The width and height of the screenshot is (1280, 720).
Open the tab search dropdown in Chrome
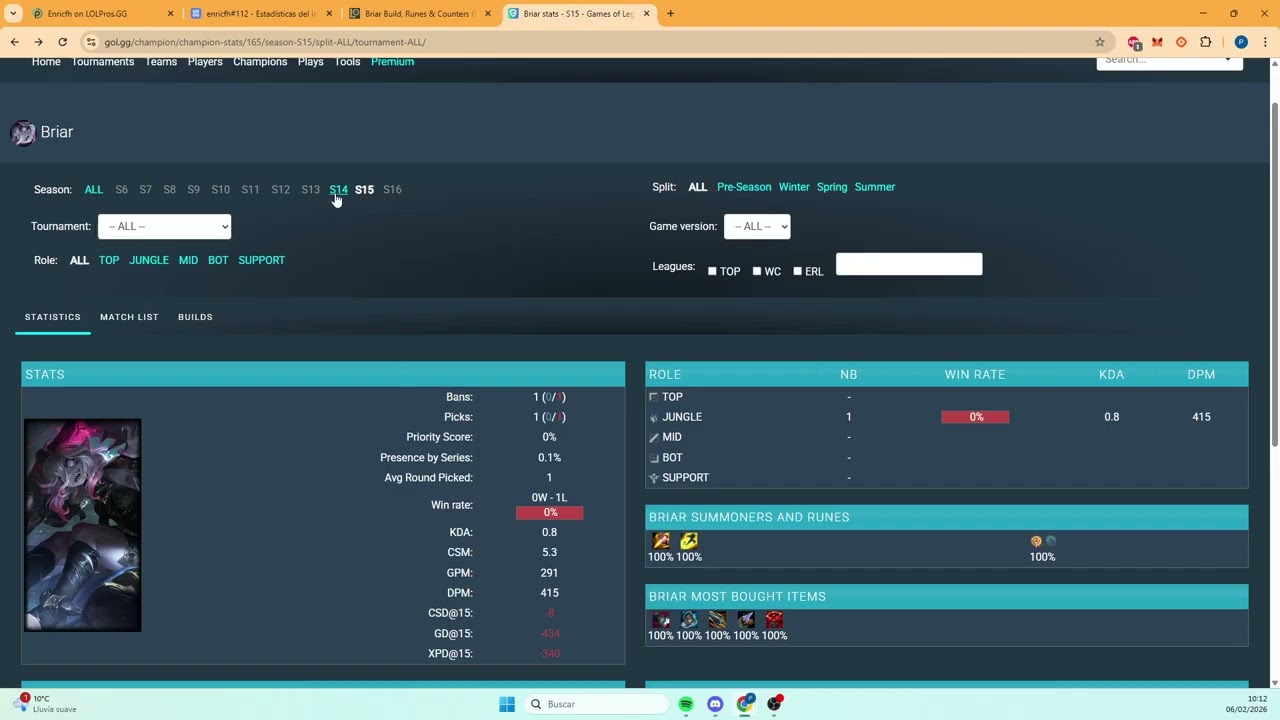point(13,14)
